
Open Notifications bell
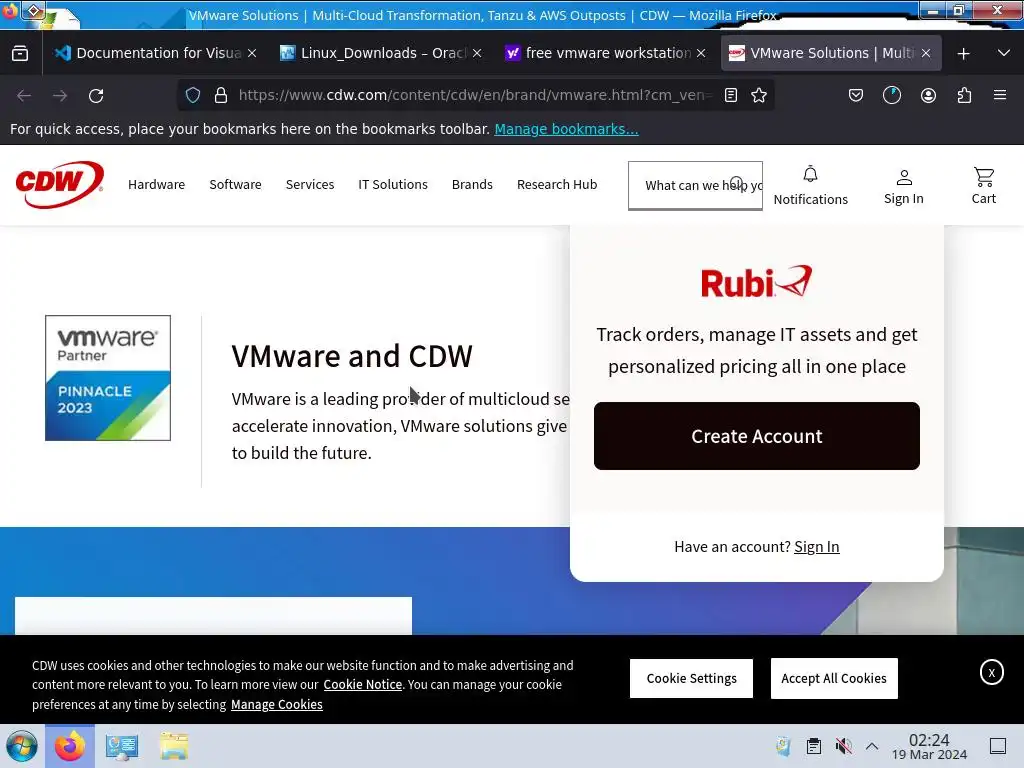[810, 185]
